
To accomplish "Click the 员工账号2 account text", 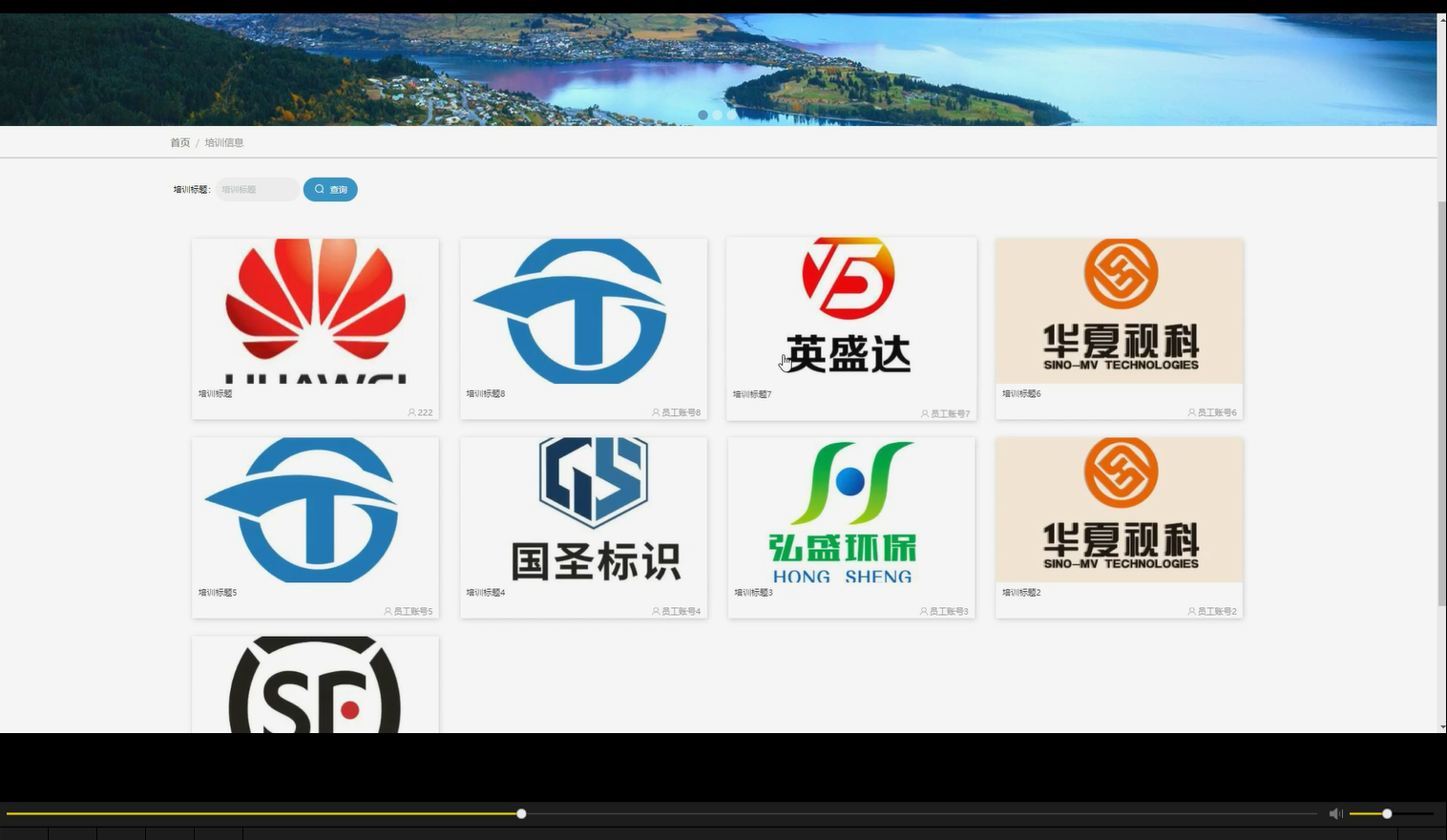I will pyautogui.click(x=1217, y=611).
